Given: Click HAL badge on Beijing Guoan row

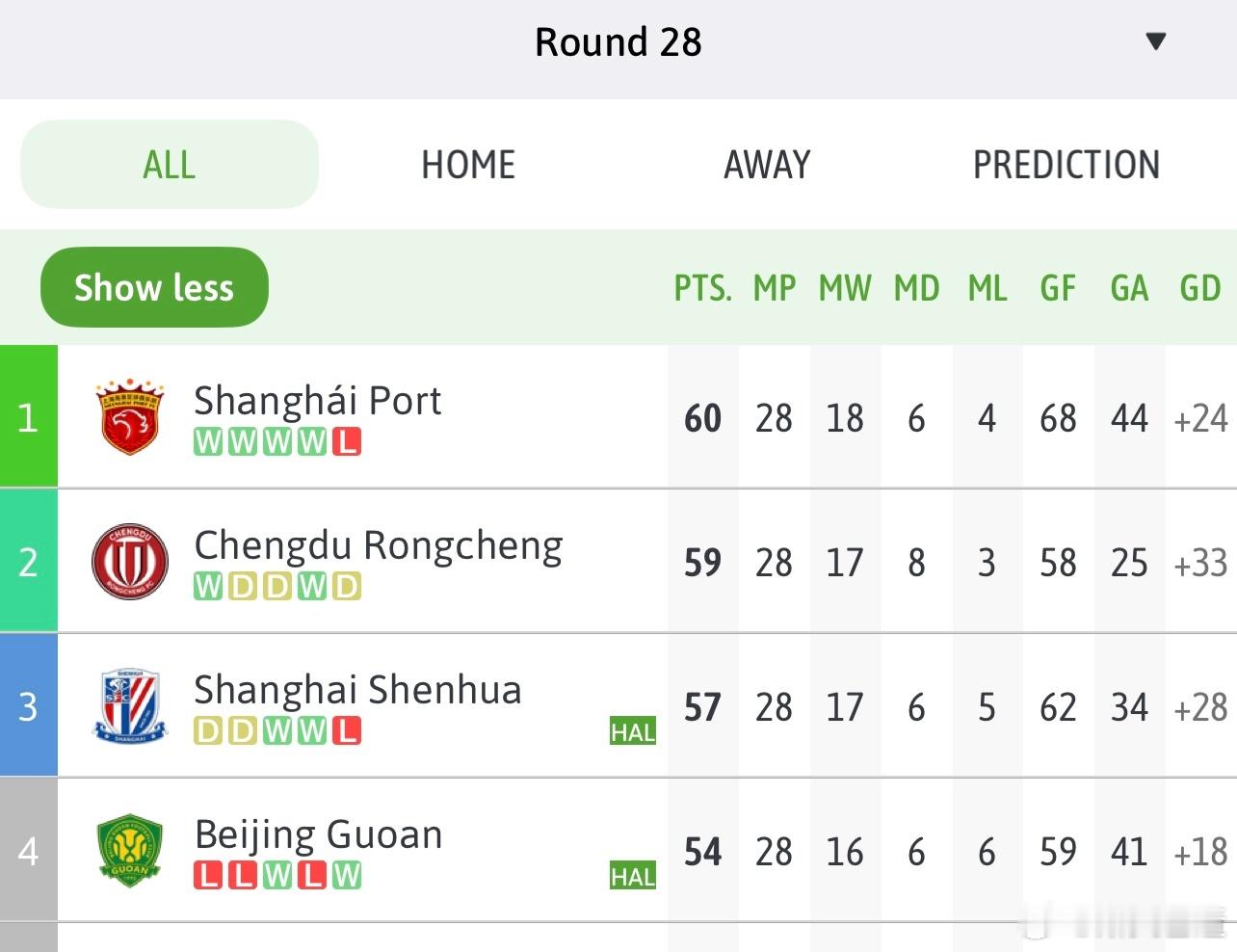Looking at the screenshot, I should (x=632, y=876).
